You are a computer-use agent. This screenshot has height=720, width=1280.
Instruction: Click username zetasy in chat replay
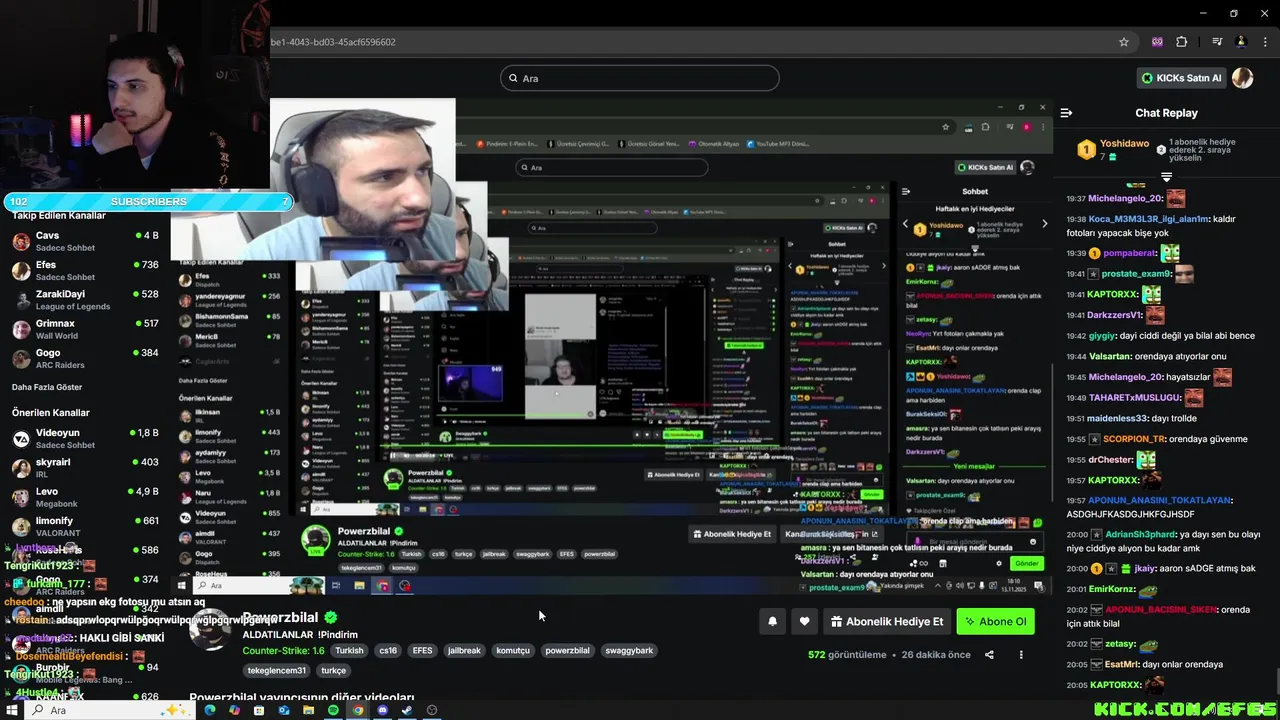[1120, 644]
